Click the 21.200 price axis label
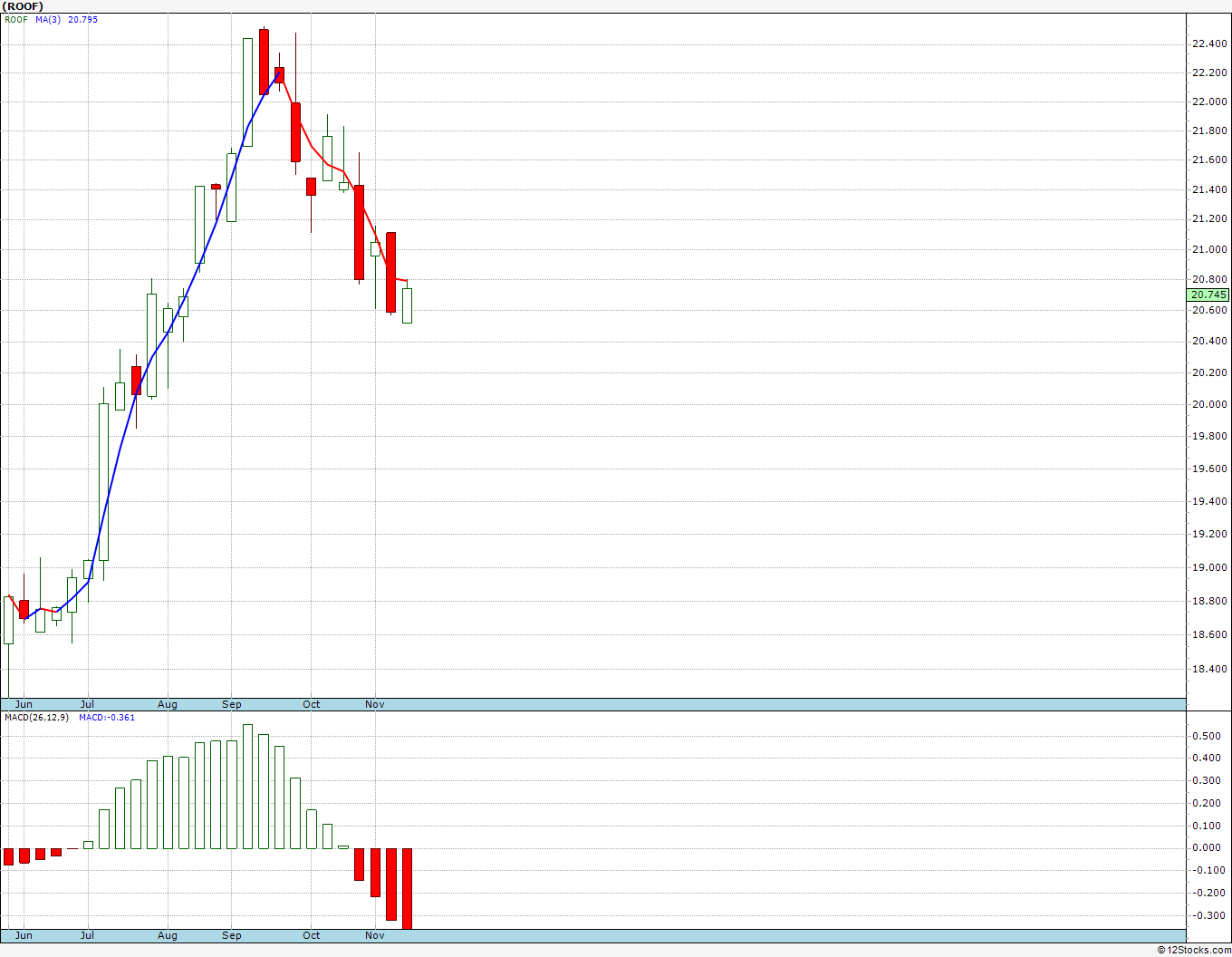 click(x=1209, y=218)
